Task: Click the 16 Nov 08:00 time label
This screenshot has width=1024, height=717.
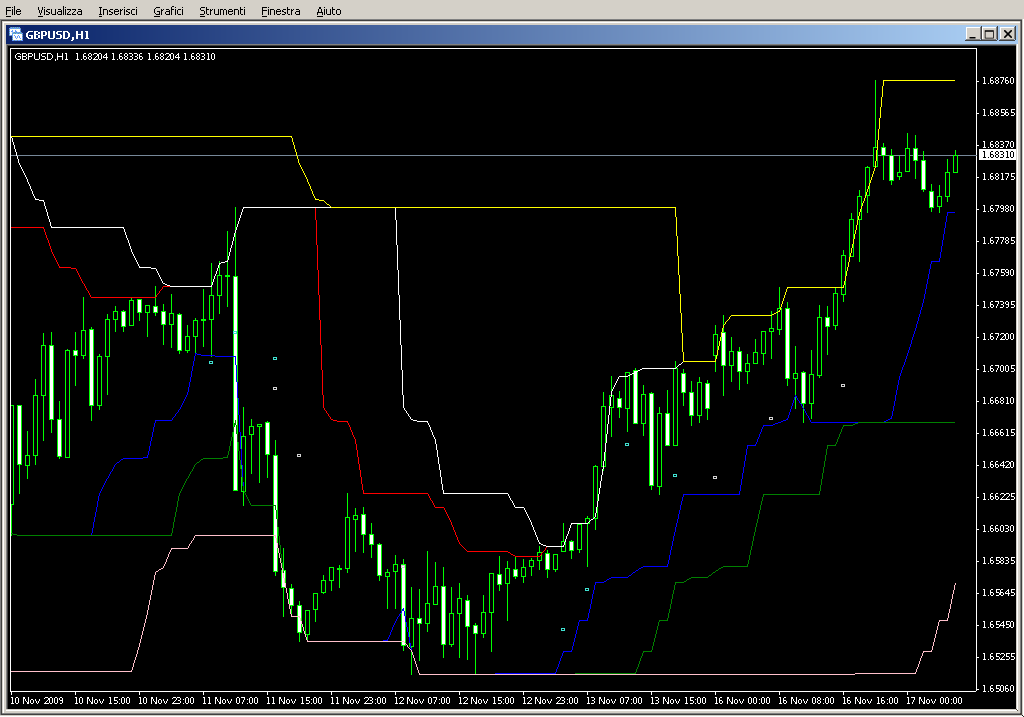Action: pyautogui.click(x=806, y=701)
